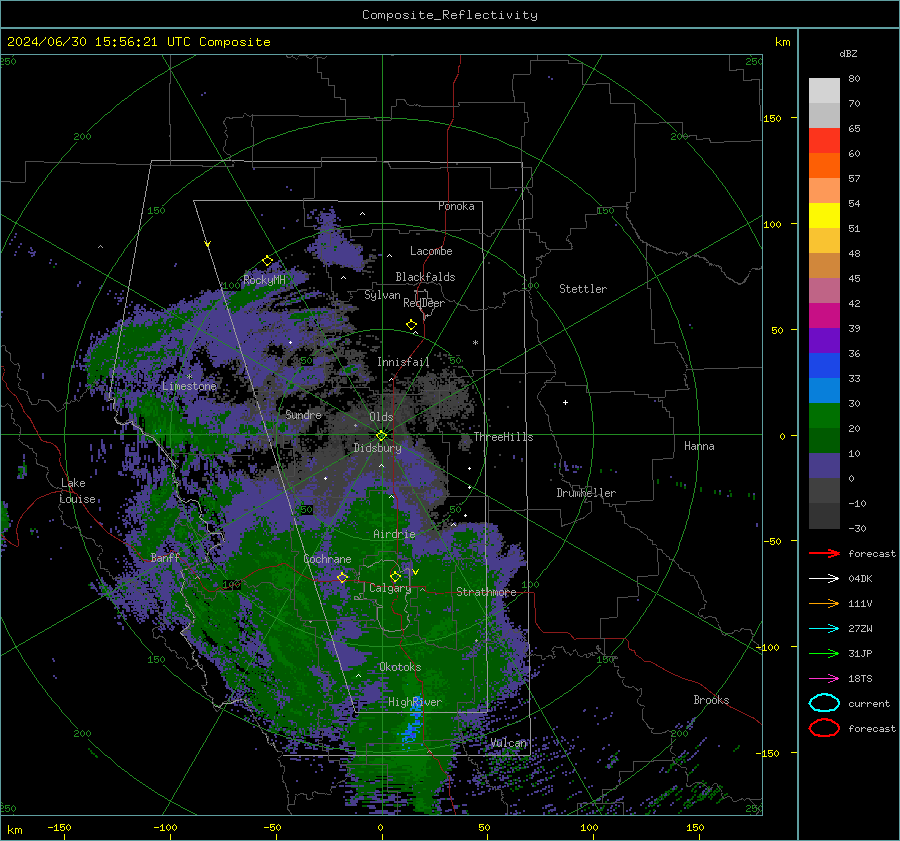Image resolution: width=900 pixels, height=841 pixels.
Task: Click the orange 57-60 dBZ legend swatch
Action: coord(824,166)
